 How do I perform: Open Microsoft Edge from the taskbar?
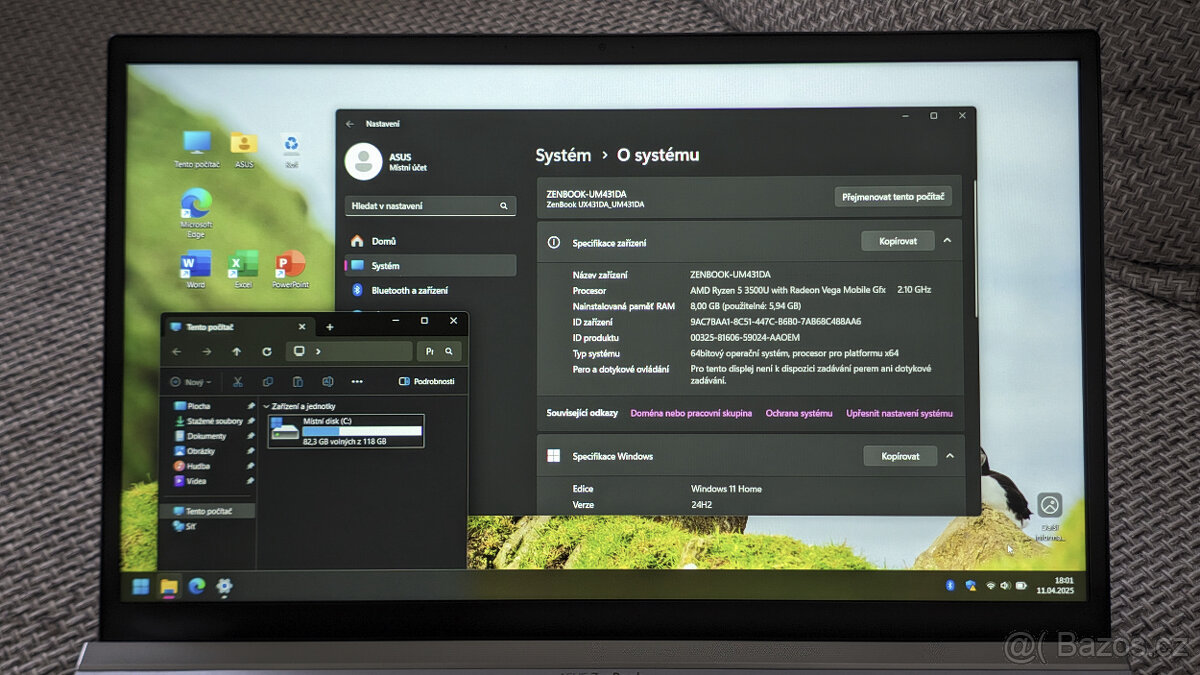click(196, 587)
